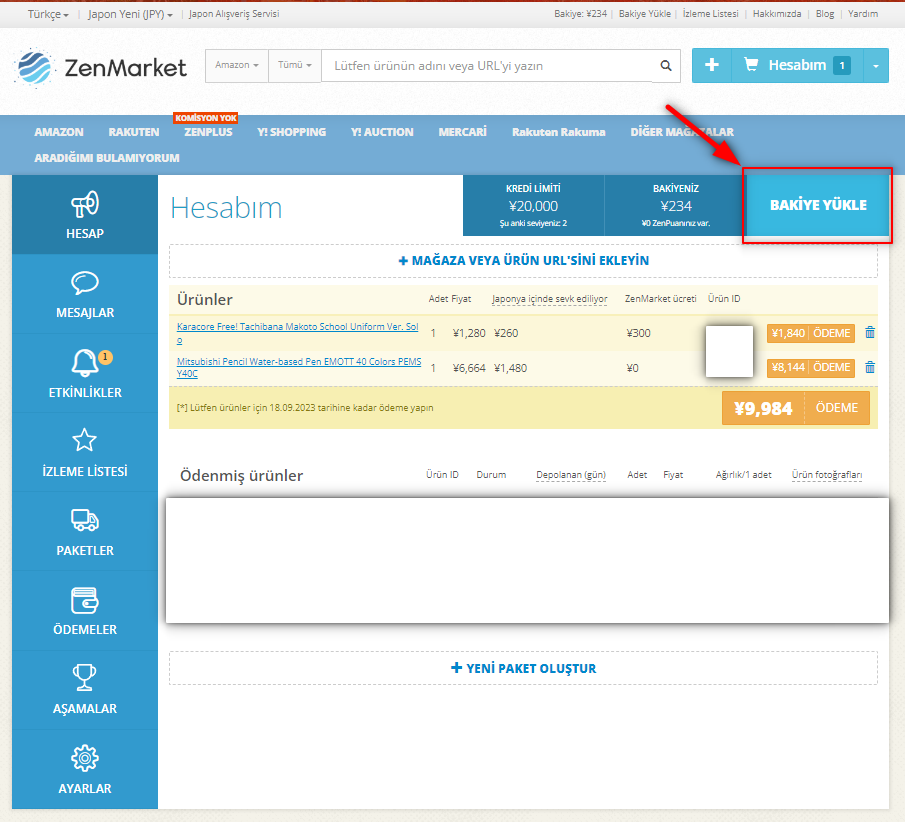Image resolution: width=905 pixels, height=822 pixels.
Task: Click the plus add-item button
Action: [712, 65]
